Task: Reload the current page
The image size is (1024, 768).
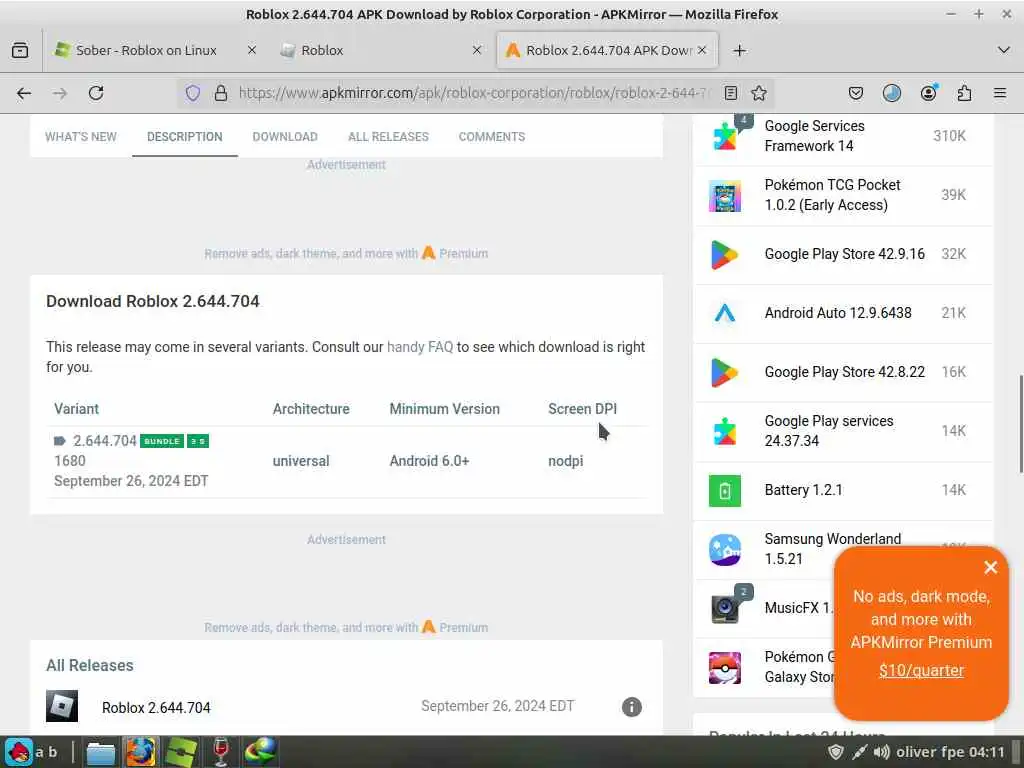Action: click(96, 93)
